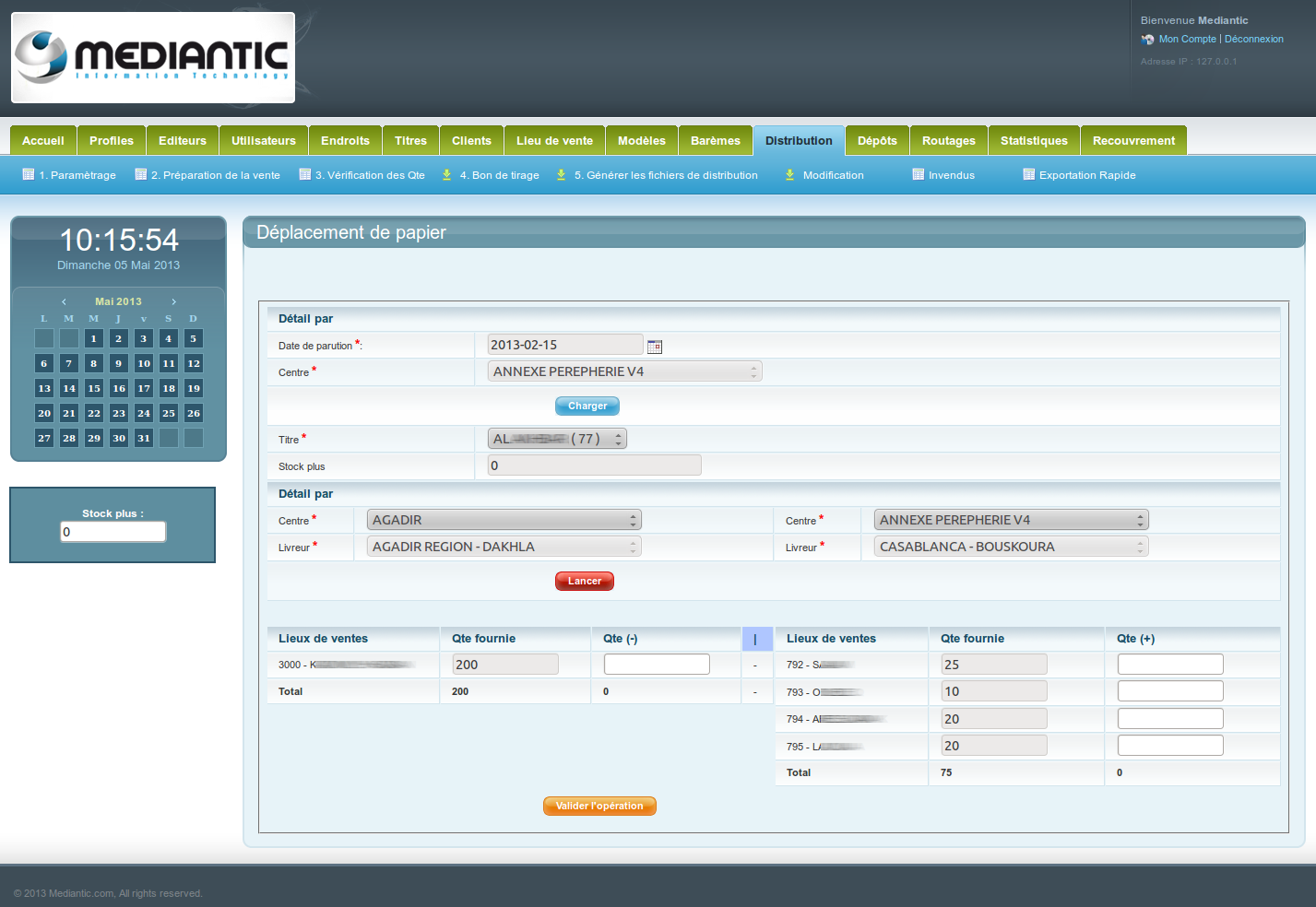Click the Générer les fichiers download icon
Viewport: 1316px width, 907px height.
[x=561, y=174]
